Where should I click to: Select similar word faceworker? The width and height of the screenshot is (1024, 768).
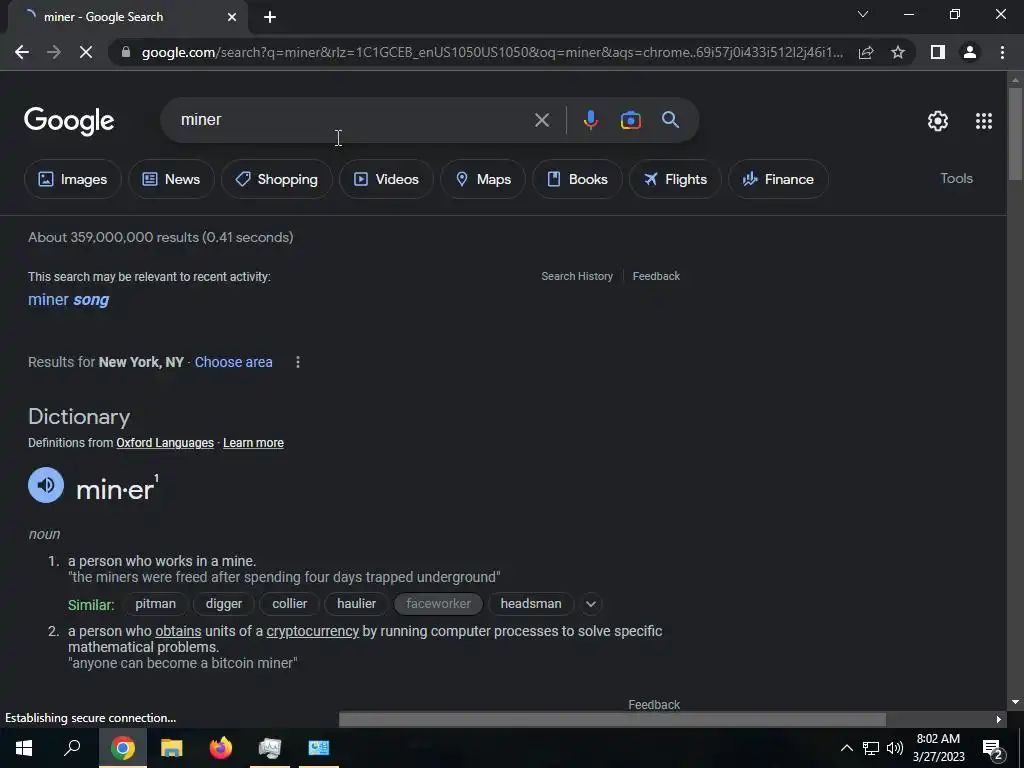[438, 604]
